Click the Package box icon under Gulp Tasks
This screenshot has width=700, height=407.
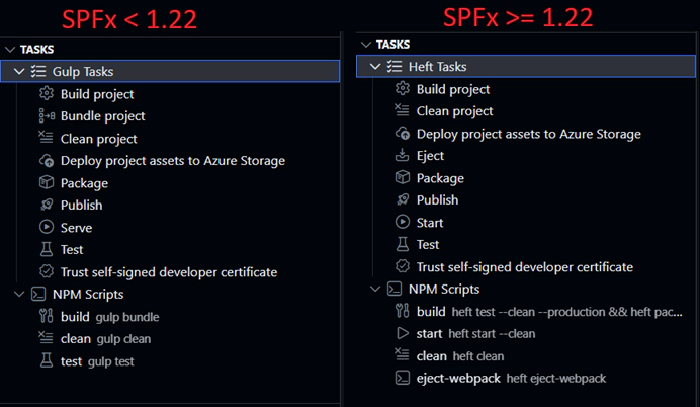pyautogui.click(x=46, y=182)
